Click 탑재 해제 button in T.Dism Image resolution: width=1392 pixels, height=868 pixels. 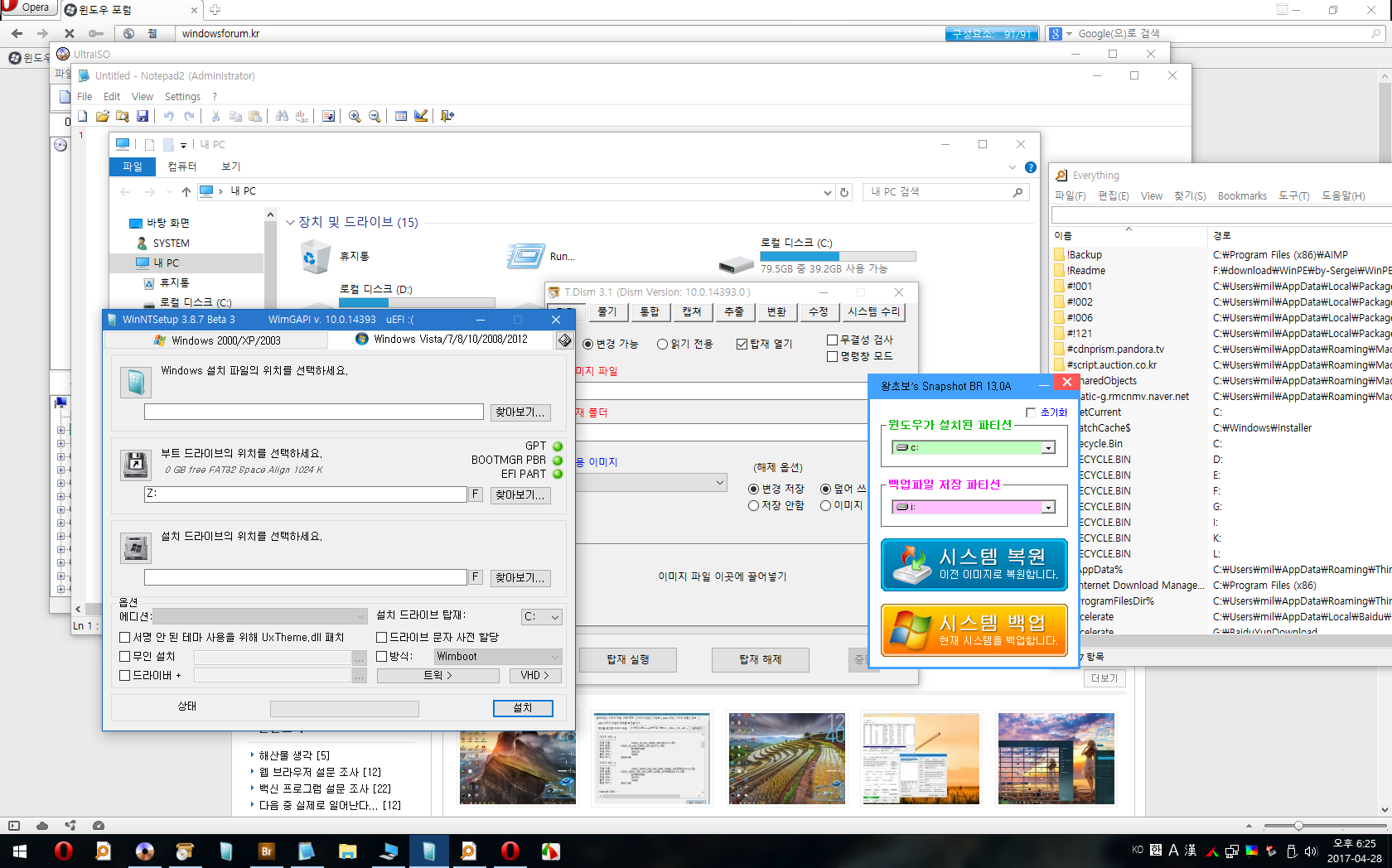(761, 660)
